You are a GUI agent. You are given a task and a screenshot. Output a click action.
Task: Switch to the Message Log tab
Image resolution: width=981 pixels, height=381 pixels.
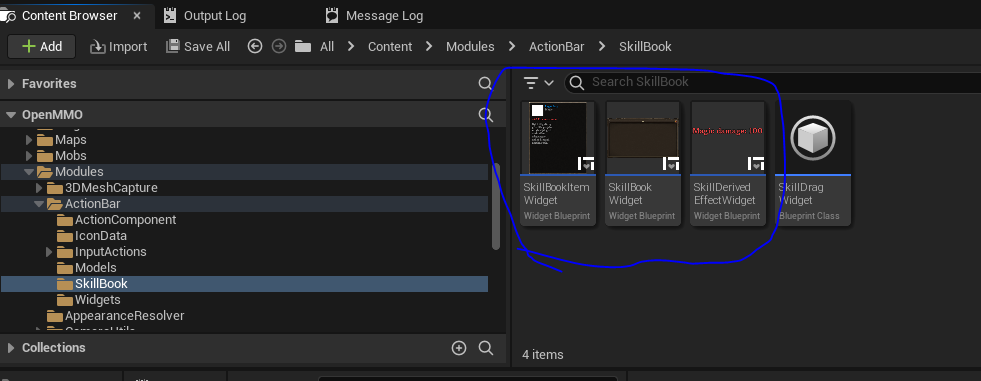pos(374,16)
